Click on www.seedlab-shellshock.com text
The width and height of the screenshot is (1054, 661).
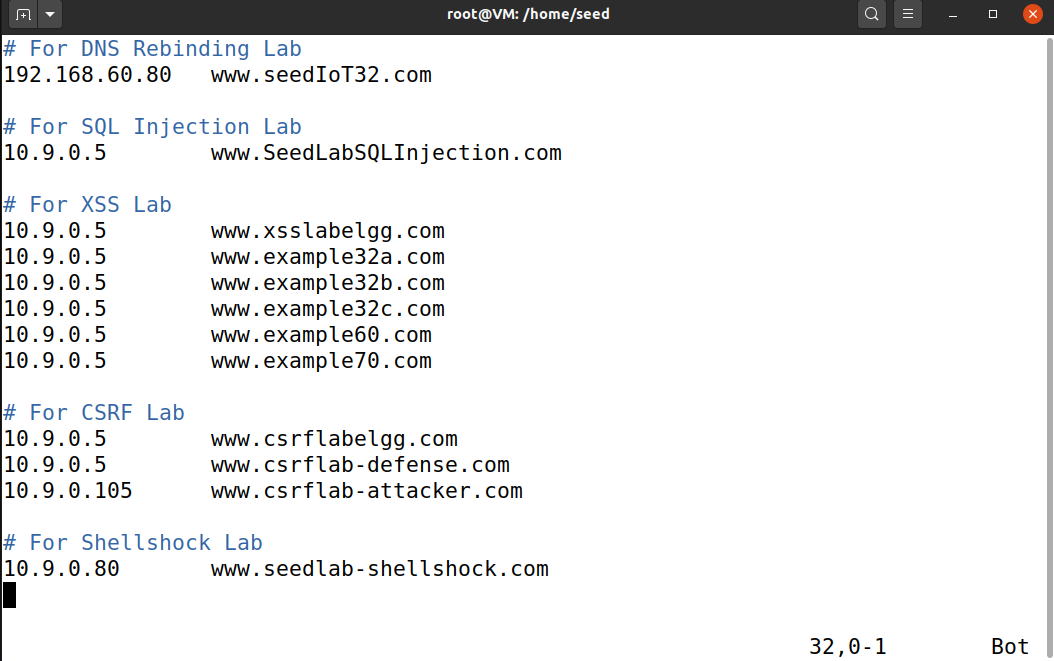(380, 569)
